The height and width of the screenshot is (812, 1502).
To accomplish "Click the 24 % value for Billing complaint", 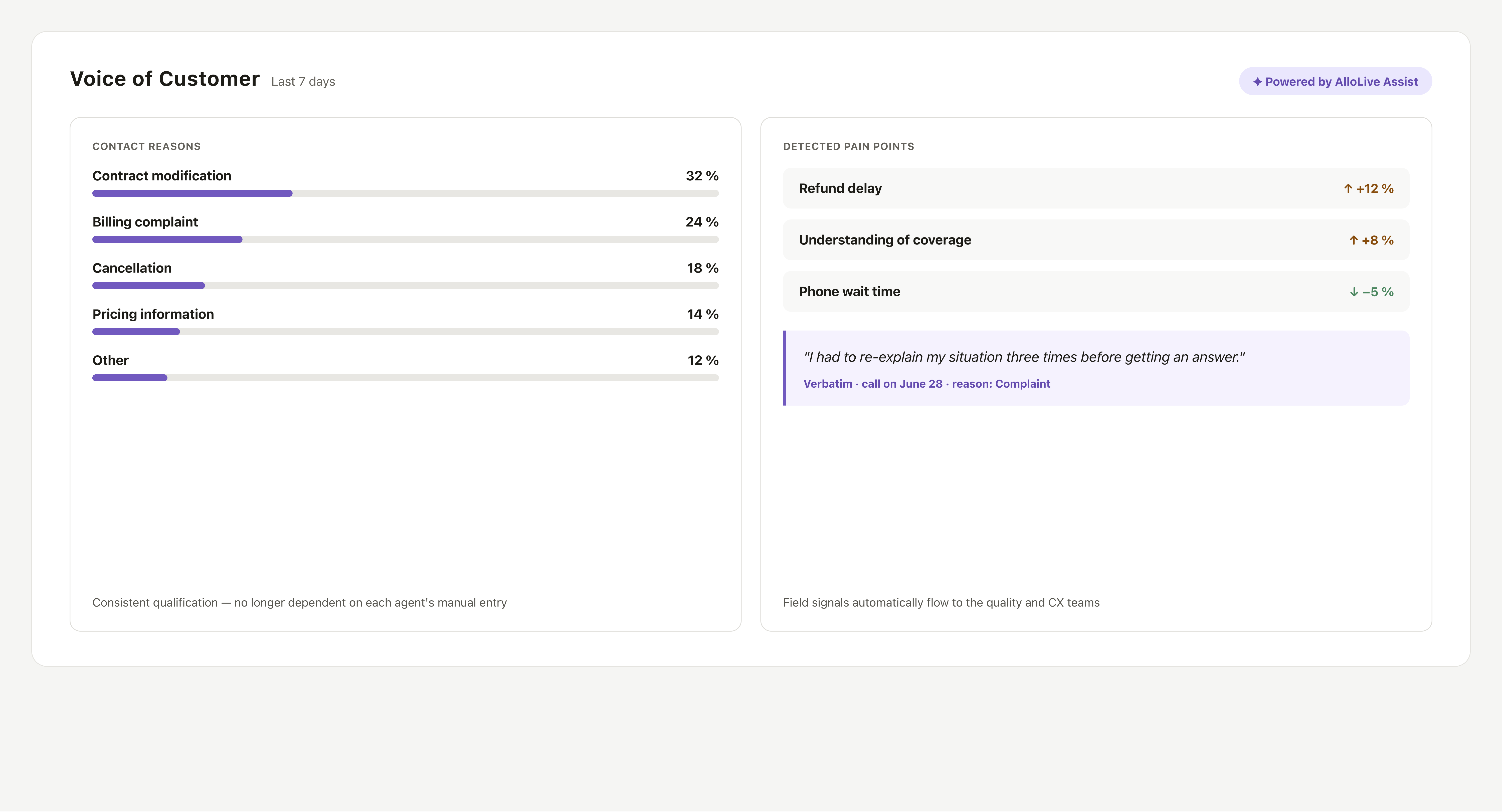I will coord(702,222).
